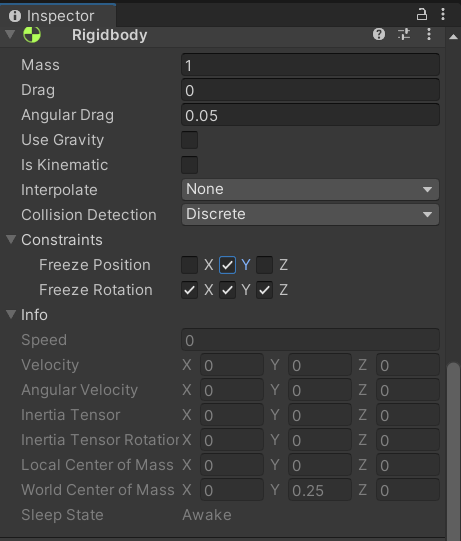
Task: Click the Collision Detection label
Action: pos(89,215)
